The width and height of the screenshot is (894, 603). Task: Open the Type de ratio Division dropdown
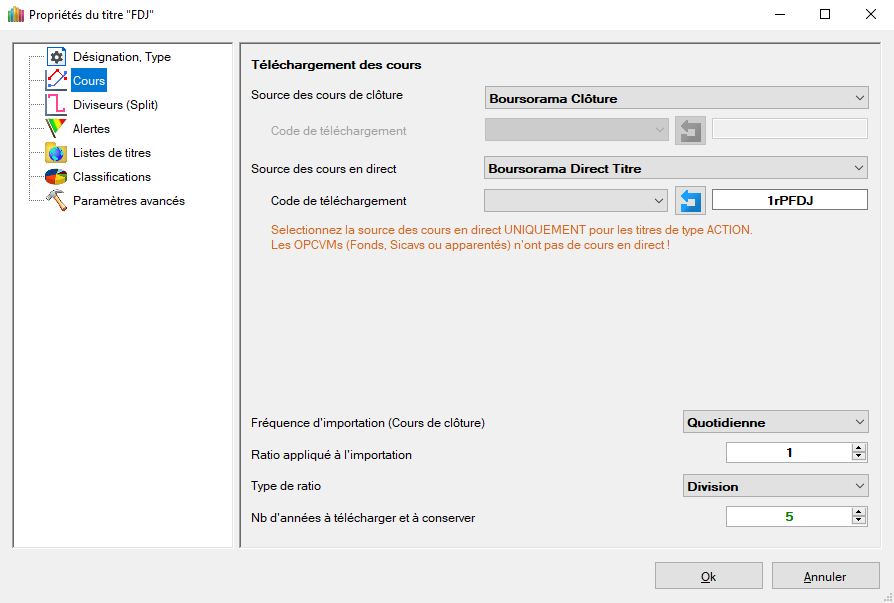click(775, 486)
